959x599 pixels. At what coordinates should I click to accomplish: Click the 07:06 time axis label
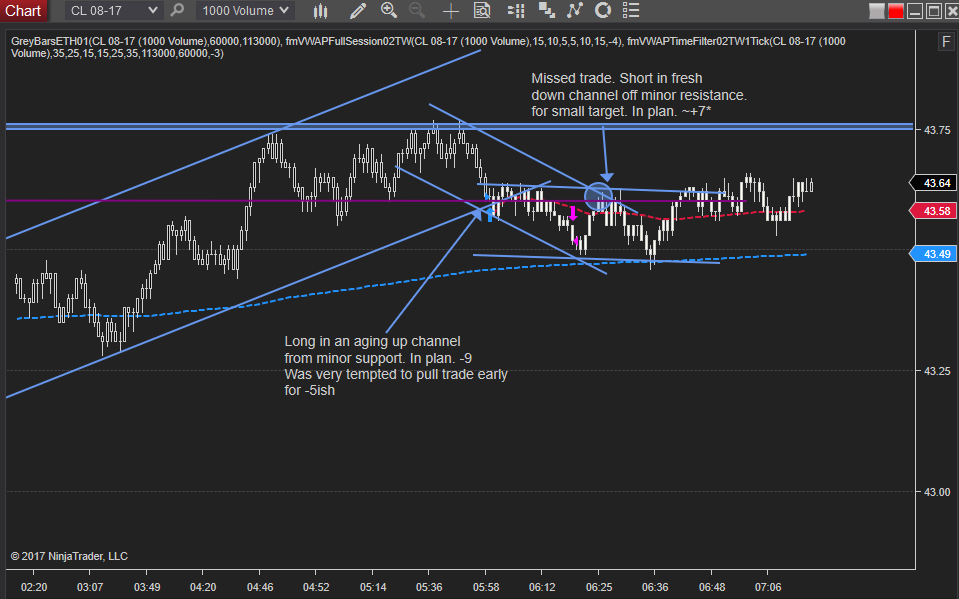pos(768,587)
